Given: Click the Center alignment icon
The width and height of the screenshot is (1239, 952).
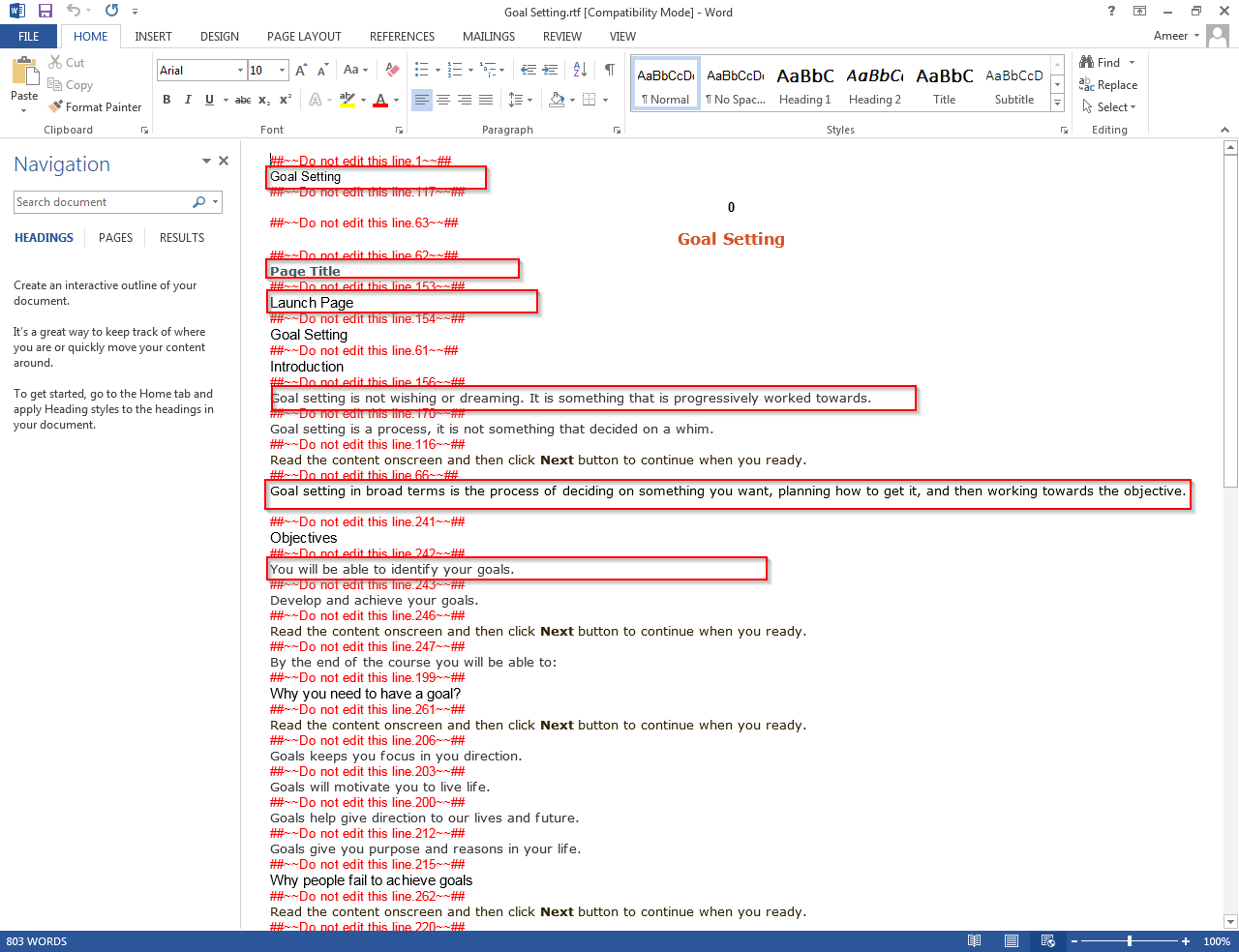Looking at the screenshot, I should click(443, 100).
